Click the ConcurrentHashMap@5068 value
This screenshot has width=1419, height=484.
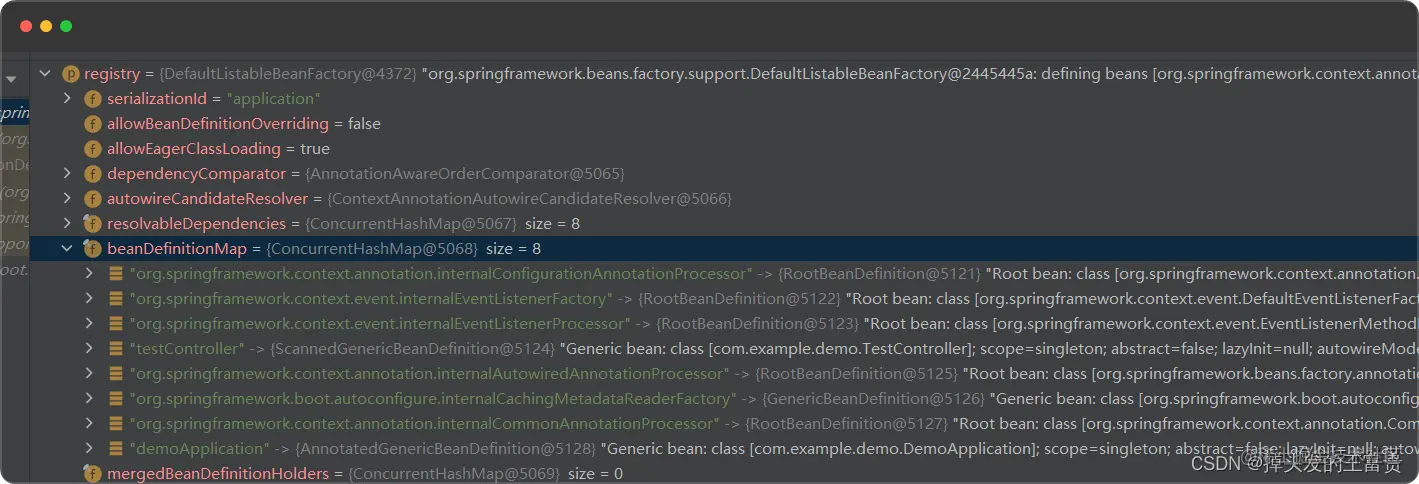point(372,249)
